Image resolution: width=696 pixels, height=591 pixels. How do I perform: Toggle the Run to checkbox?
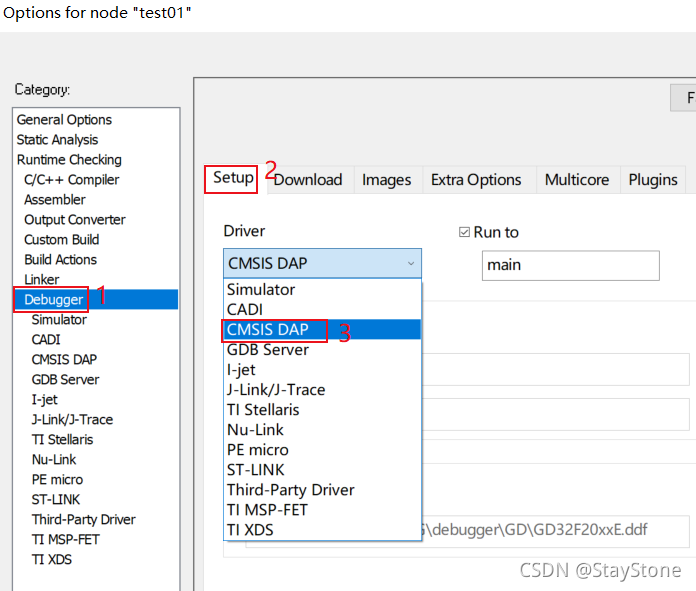coord(464,232)
